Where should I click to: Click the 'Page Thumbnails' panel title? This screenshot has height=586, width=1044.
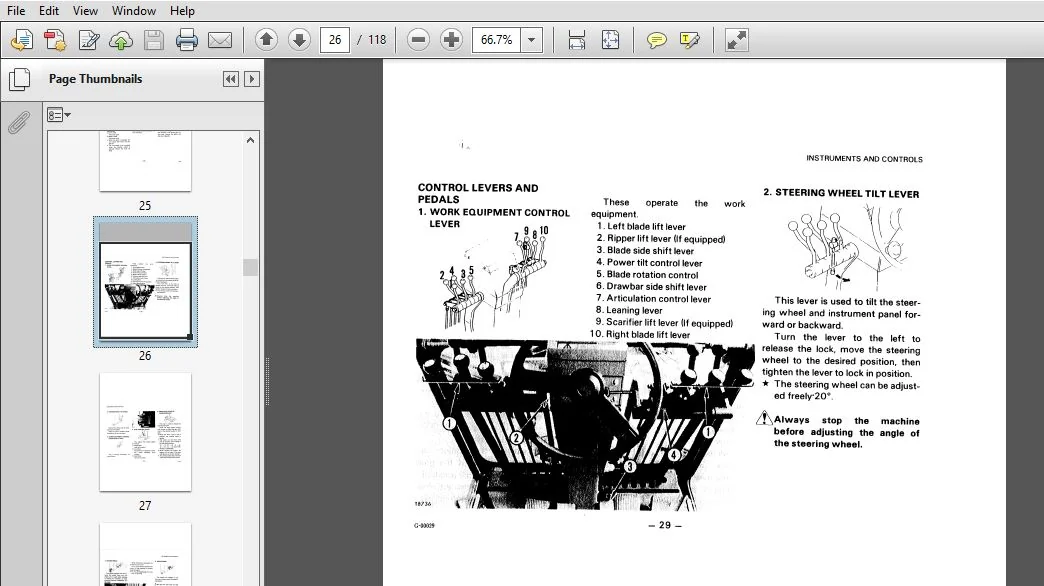coord(95,79)
